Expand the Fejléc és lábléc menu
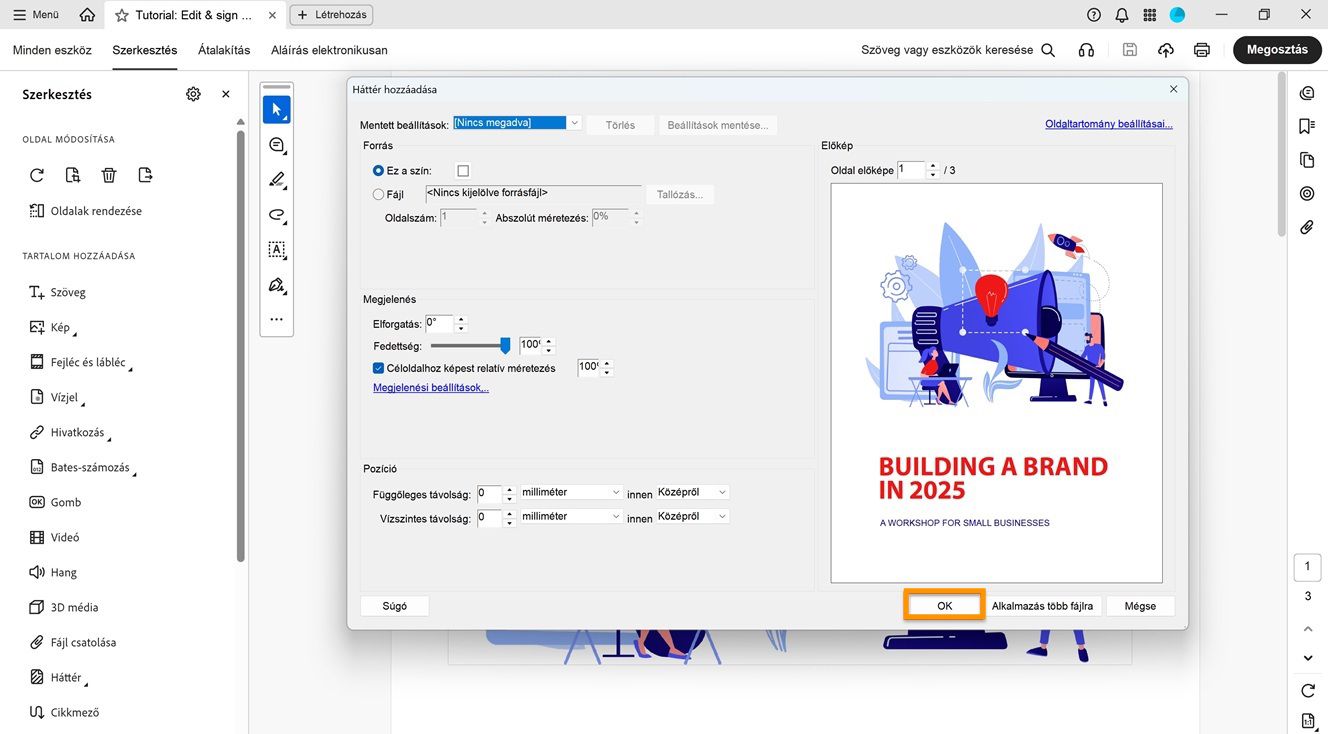1328x734 pixels. pyautogui.click(x=80, y=362)
